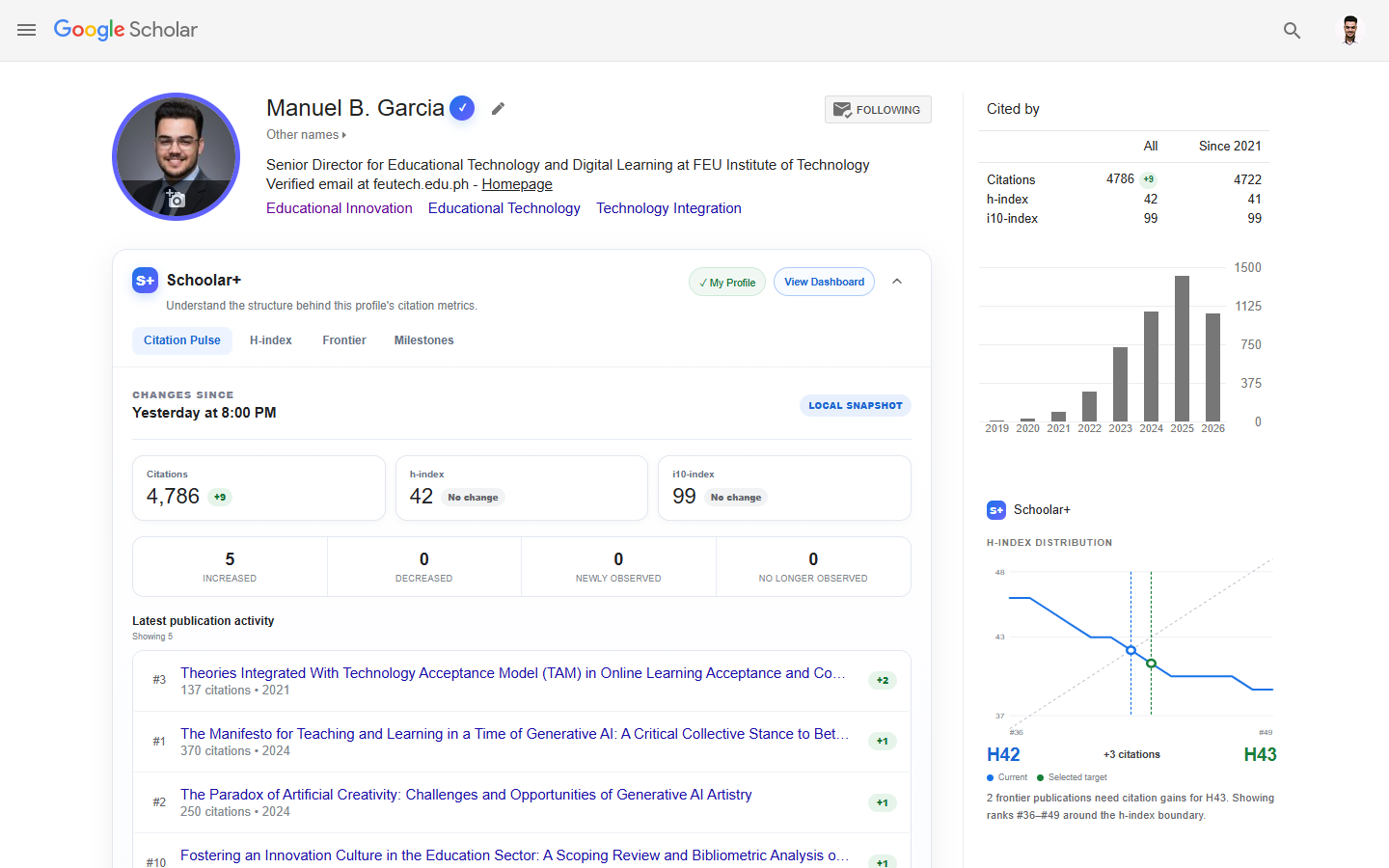Click the 0 DECREASED stat cell

tap(424, 567)
